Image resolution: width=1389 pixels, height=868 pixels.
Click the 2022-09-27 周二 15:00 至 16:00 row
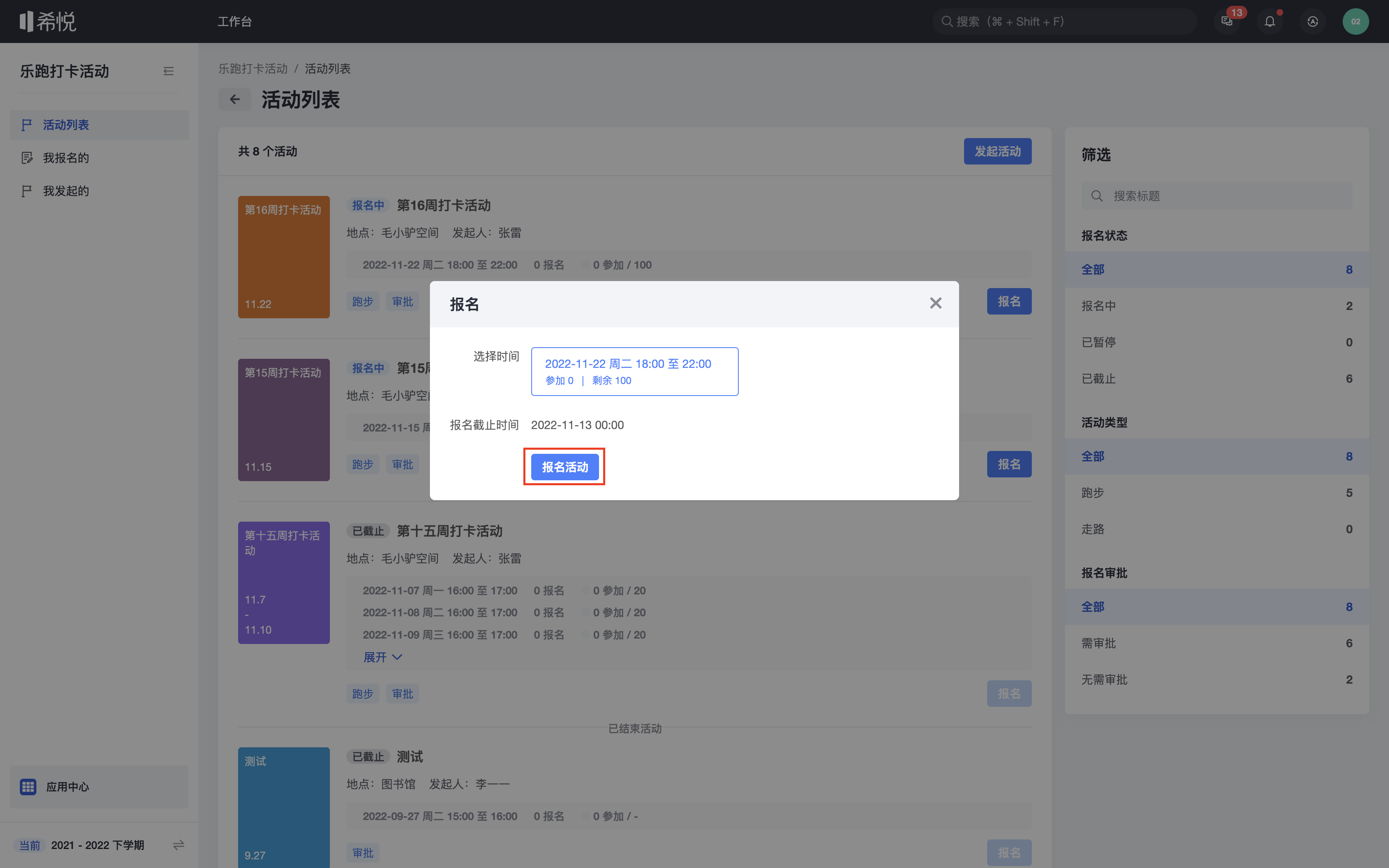click(x=440, y=816)
